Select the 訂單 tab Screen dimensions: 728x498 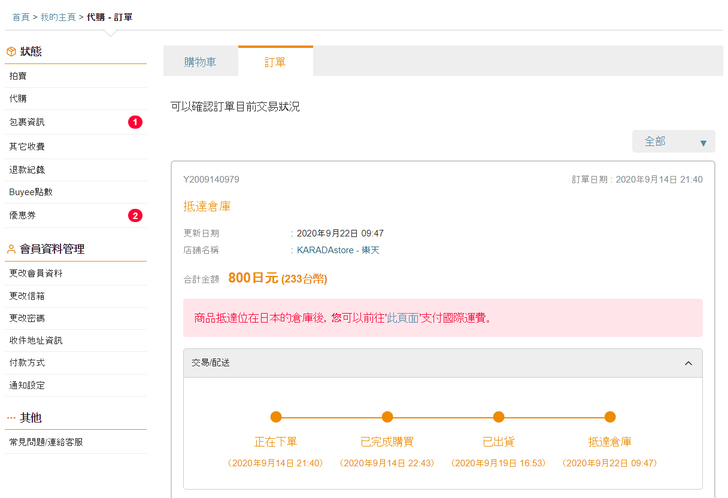tap(275, 62)
